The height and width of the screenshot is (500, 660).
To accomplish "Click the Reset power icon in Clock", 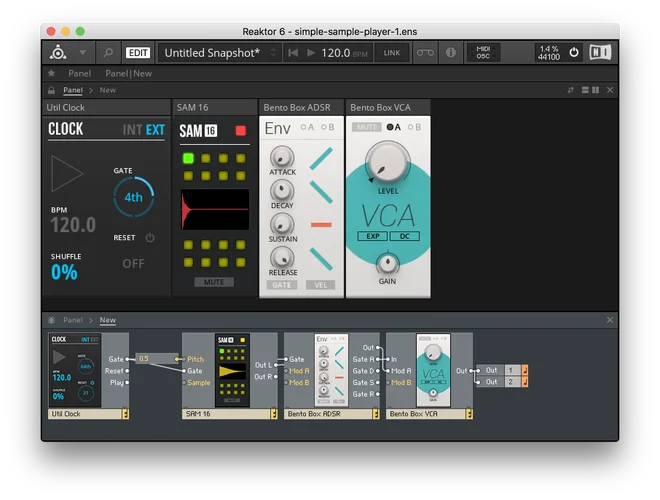I will [x=150, y=238].
